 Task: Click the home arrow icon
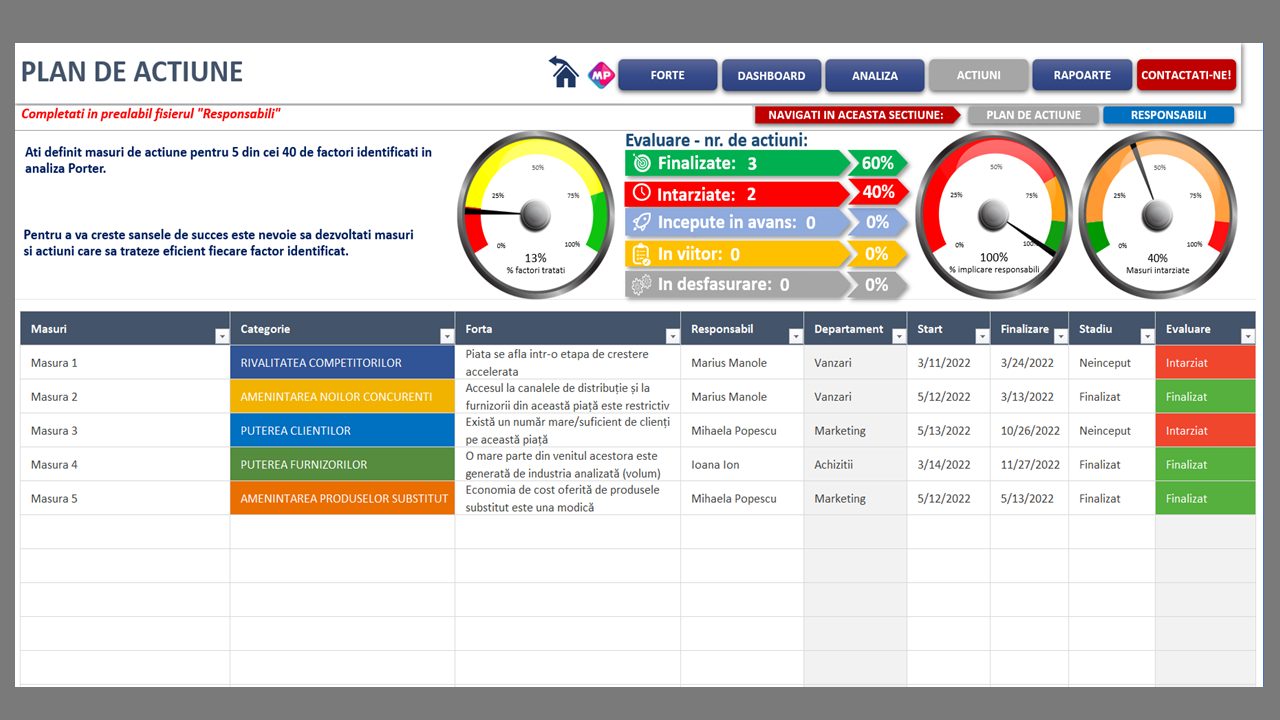tap(564, 72)
